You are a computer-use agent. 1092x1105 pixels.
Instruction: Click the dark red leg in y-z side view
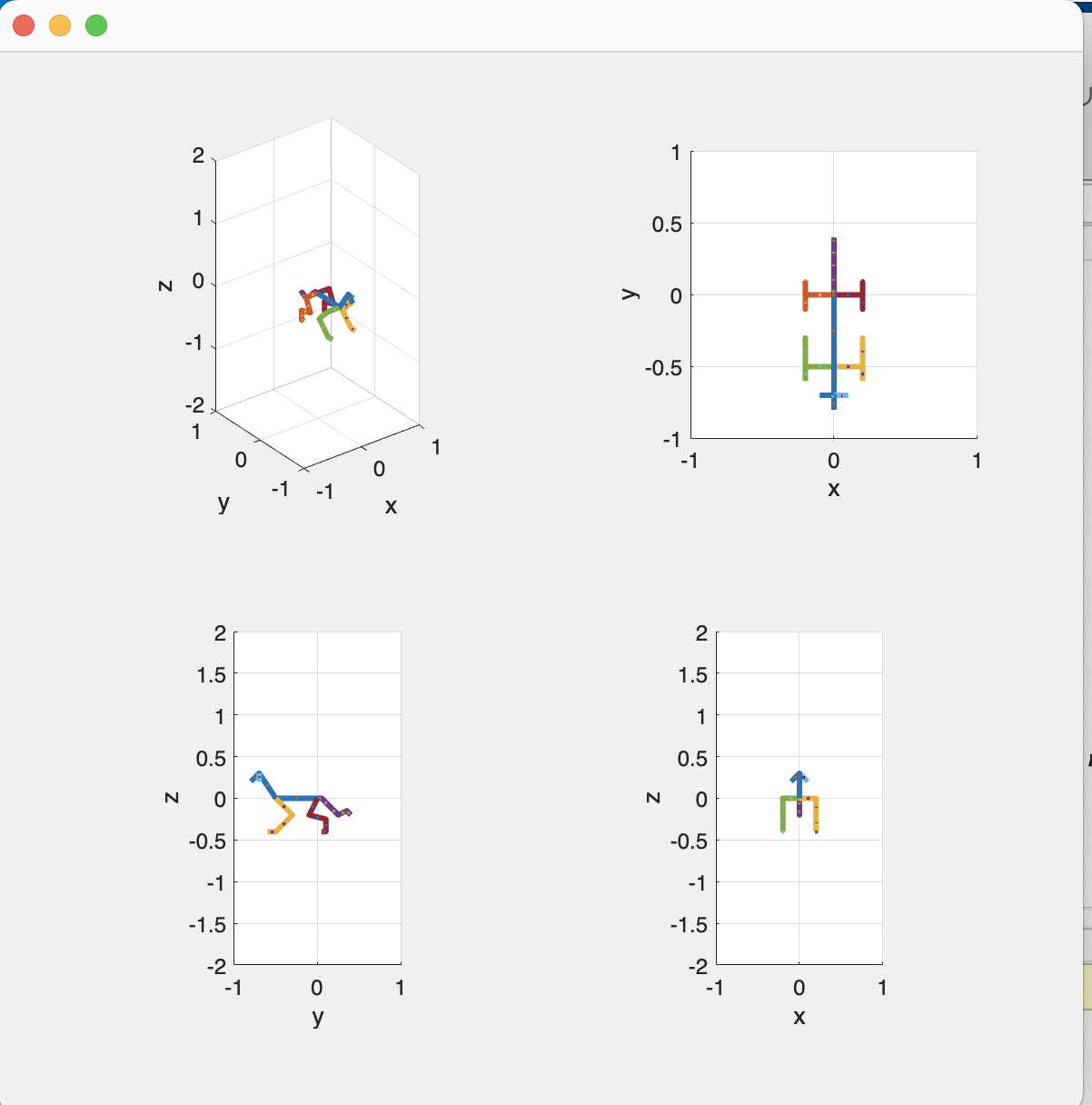tap(318, 816)
